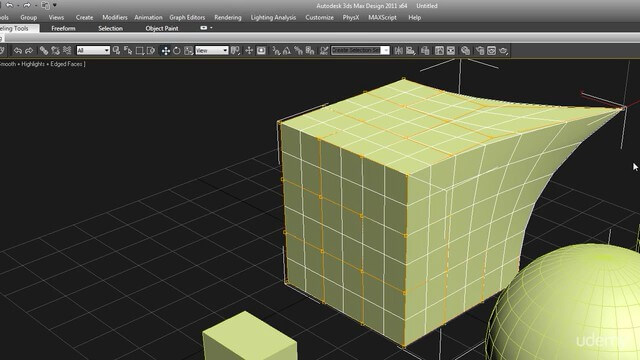Image resolution: width=640 pixels, height=360 pixels.
Task: Activate the Select and Scale tool
Action: pyautogui.click(x=188, y=51)
